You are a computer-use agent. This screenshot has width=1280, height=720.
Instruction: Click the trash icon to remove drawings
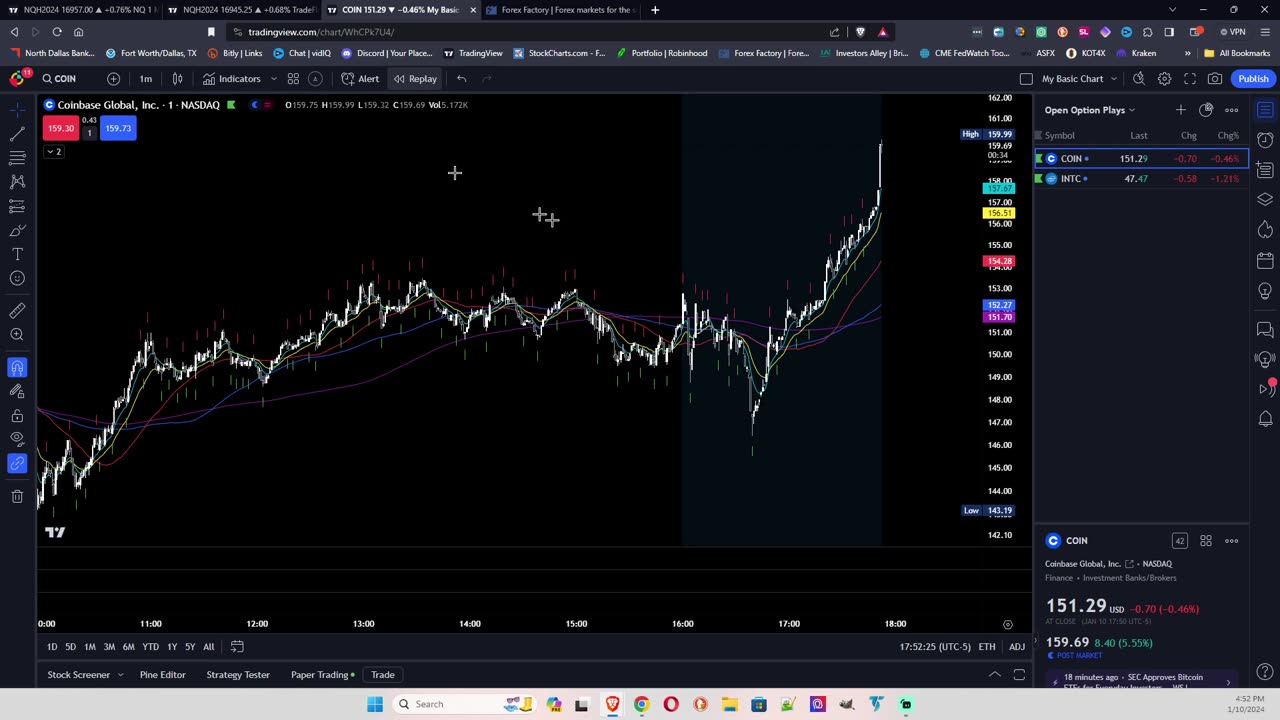[17, 496]
